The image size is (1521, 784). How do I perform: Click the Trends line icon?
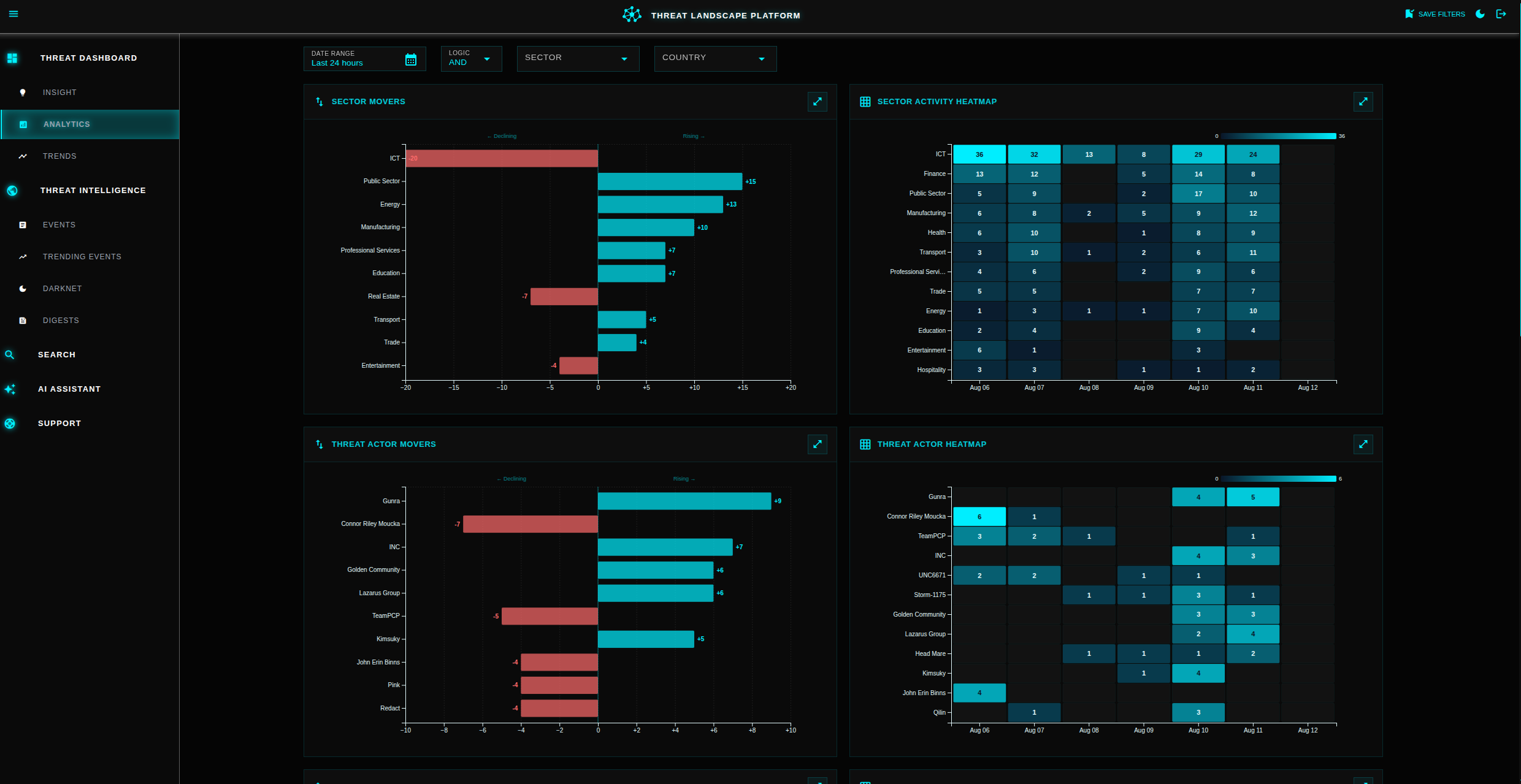[23, 156]
